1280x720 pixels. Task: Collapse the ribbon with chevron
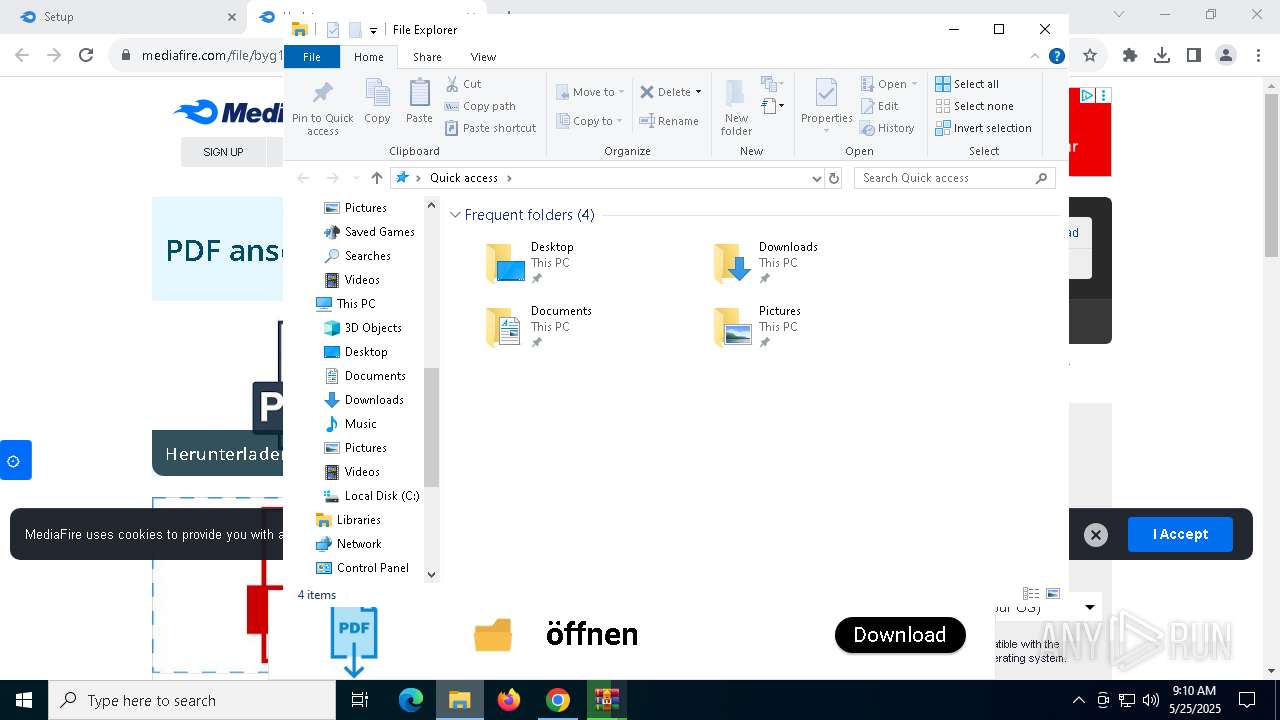click(1035, 57)
